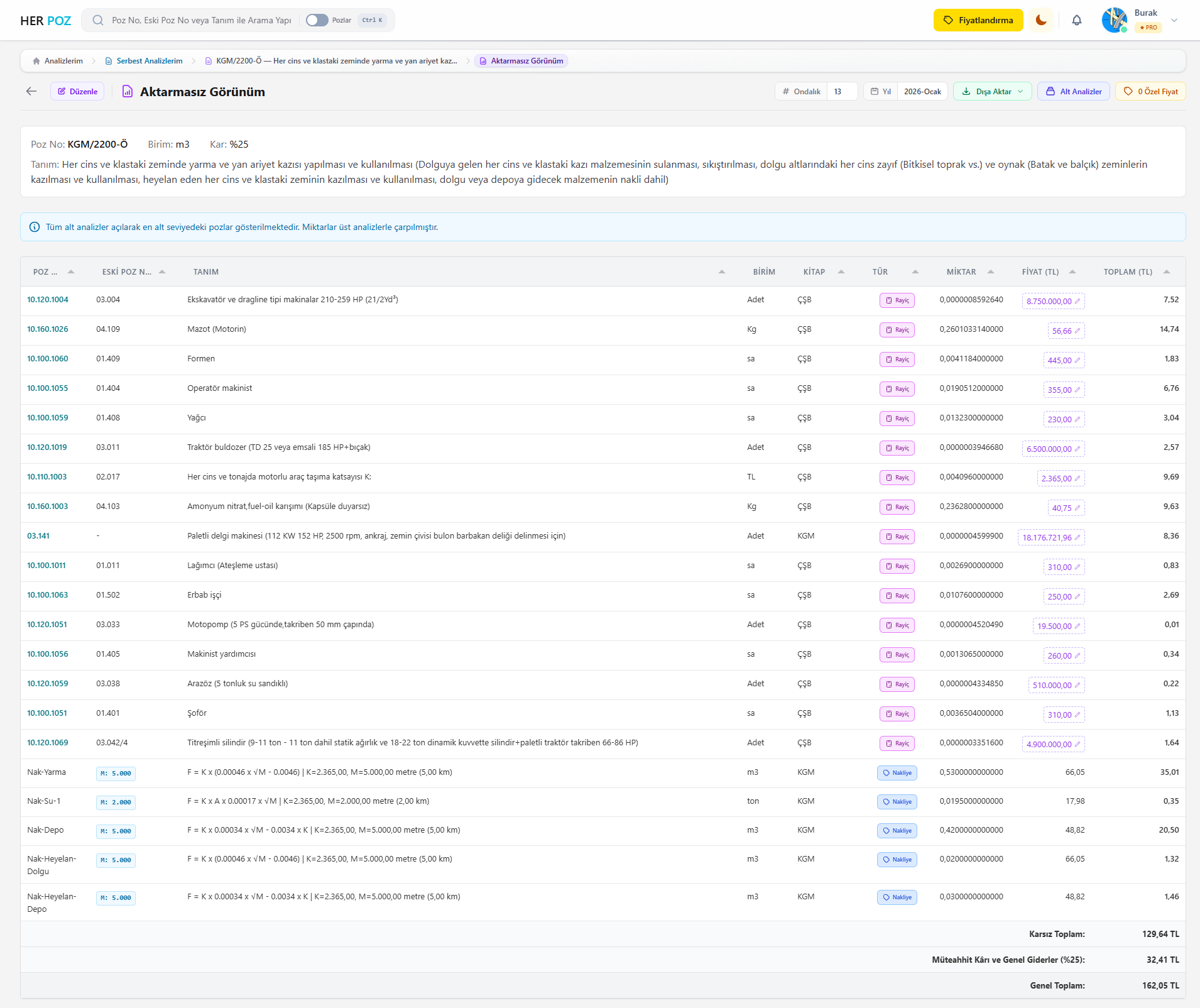Screen dimensions: 1200x1008
Task: Toggle dark mode moon icon
Action: pos(1041,20)
